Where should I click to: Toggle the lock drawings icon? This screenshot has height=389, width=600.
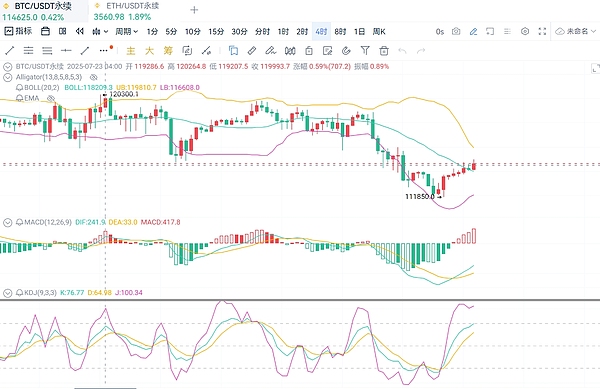309,50
